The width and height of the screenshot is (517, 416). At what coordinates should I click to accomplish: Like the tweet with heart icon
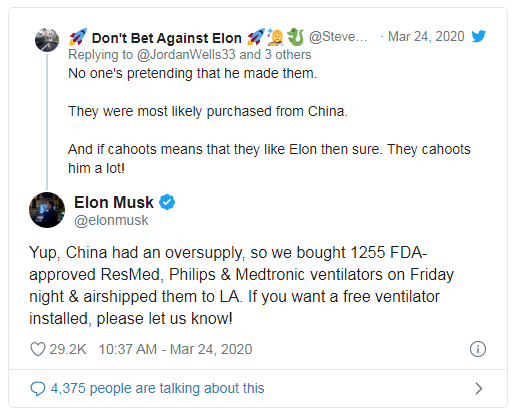point(38,349)
